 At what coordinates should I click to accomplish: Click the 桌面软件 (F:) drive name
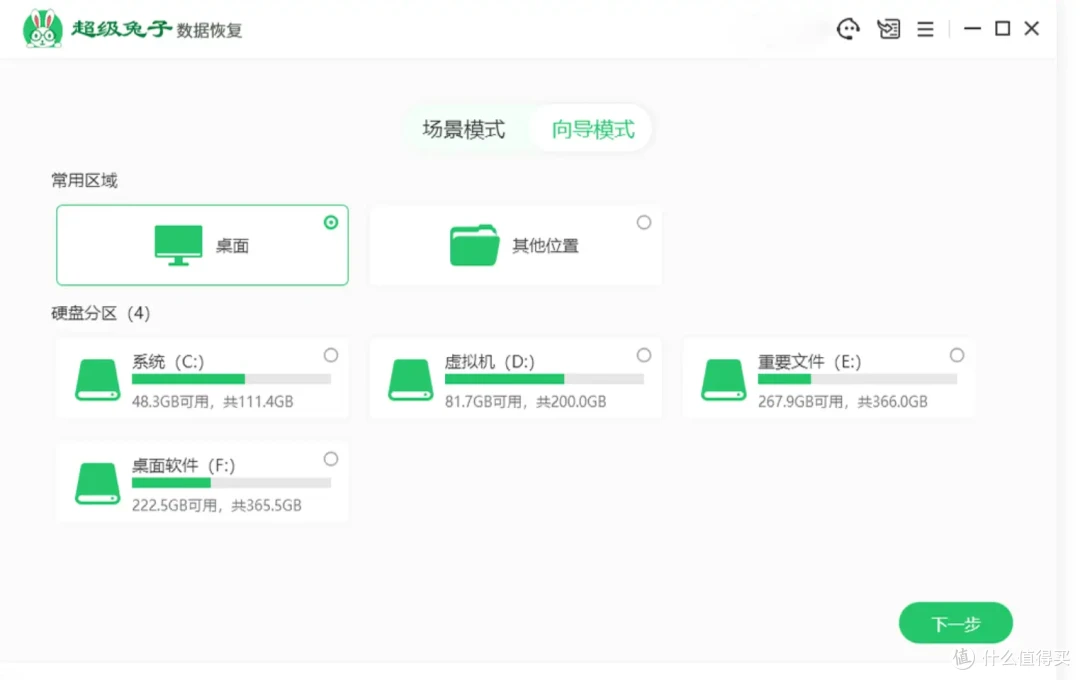[x=184, y=466]
